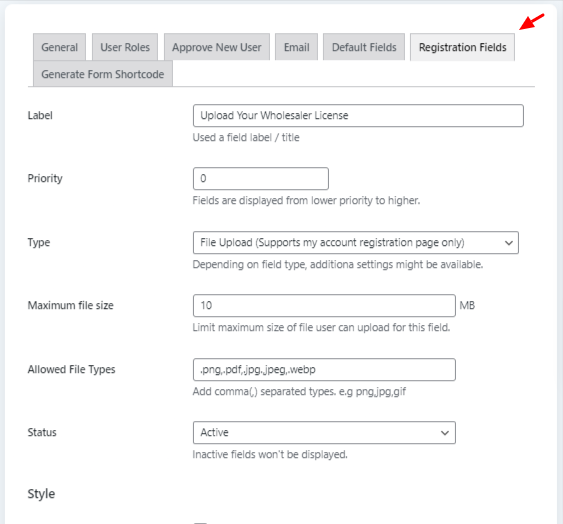Screen dimensions: 563x524
Task: Expand the Status dropdown showing Active
Action: coord(324,432)
